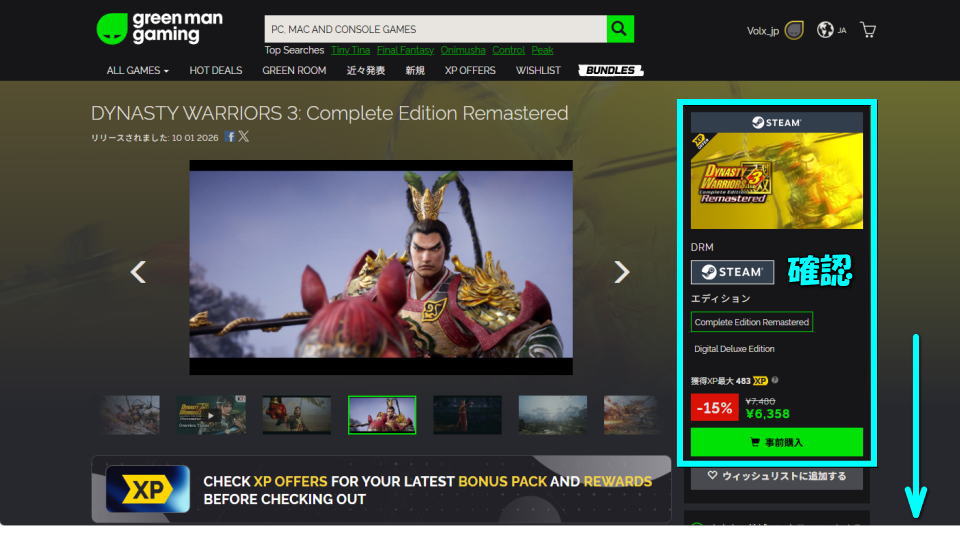Click the Steam logo header above cover art
The height and width of the screenshot is (540, 960).
pyautogui.click(x=776, y=122)
